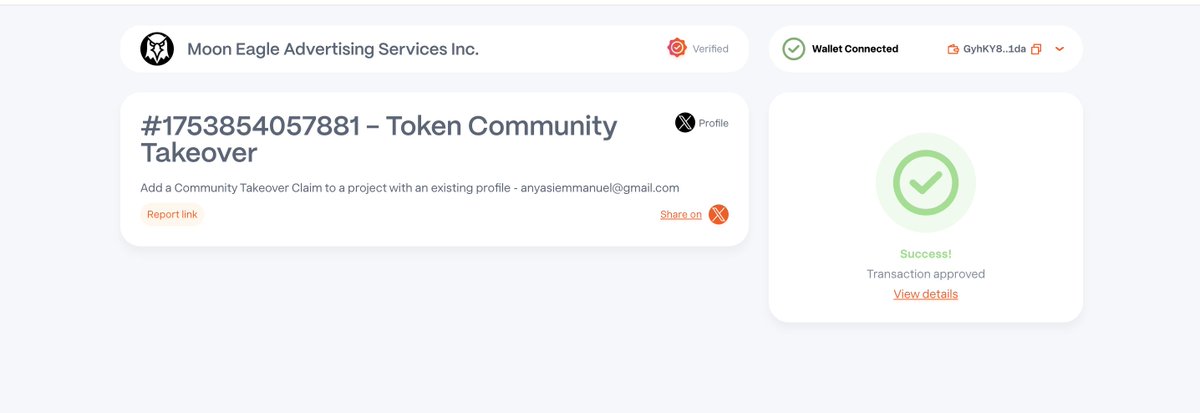This screenshot has height=413, width=1200.
Task: Copy the wallet address with copy icon
Action: 1037,49
